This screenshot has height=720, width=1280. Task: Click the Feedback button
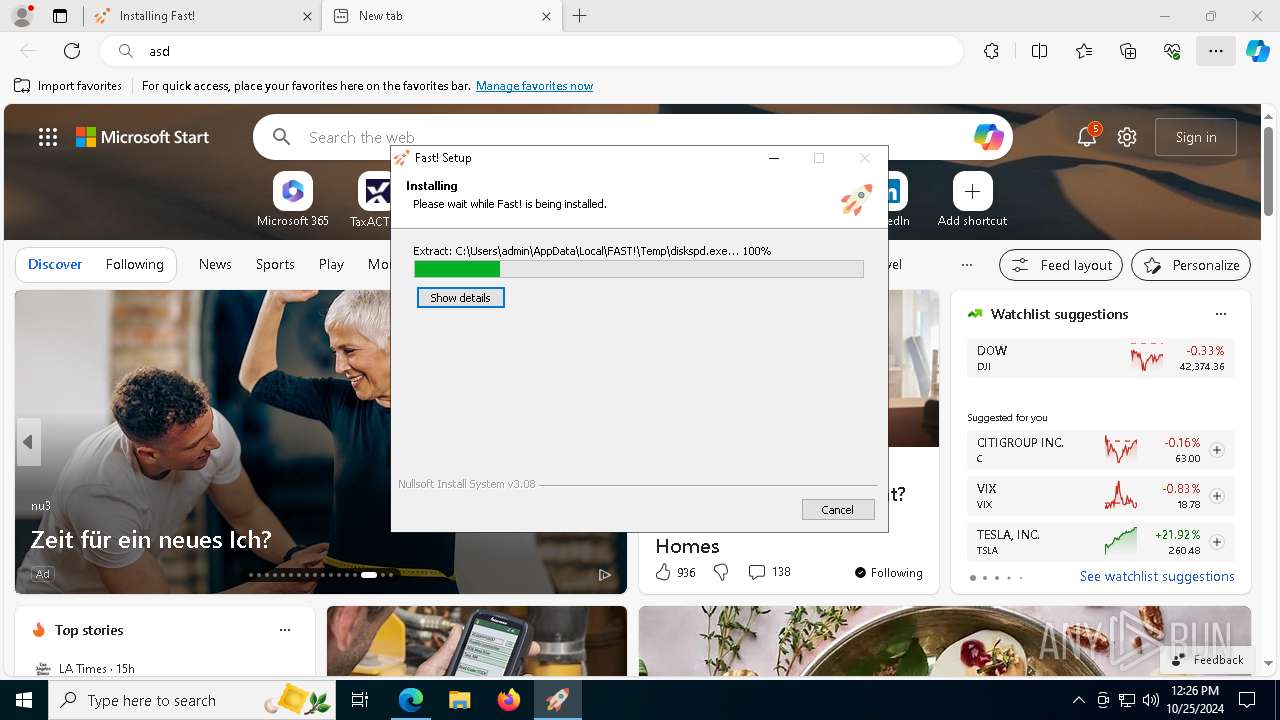click(x=1207, y=659)
